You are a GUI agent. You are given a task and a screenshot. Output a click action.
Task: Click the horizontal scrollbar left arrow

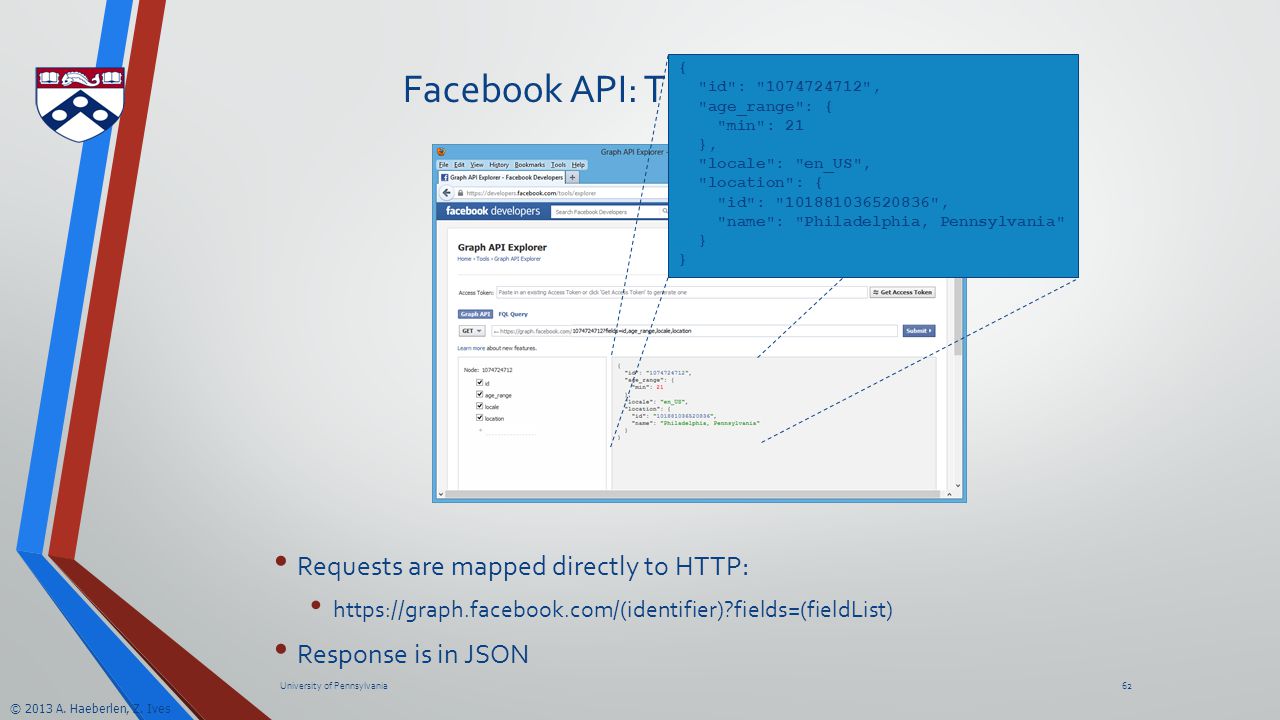coord(441,494)
